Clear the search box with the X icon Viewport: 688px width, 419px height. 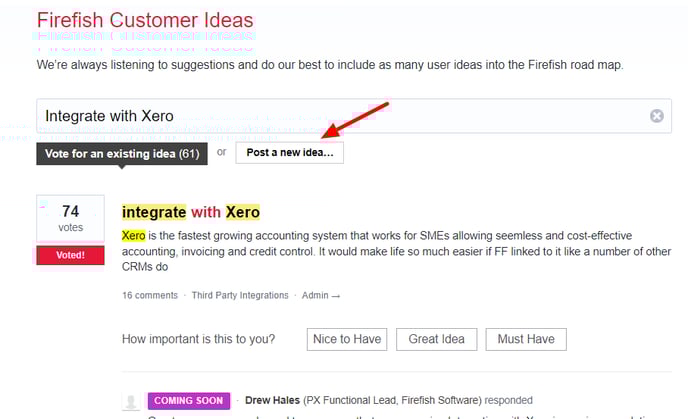click(656, 116)
